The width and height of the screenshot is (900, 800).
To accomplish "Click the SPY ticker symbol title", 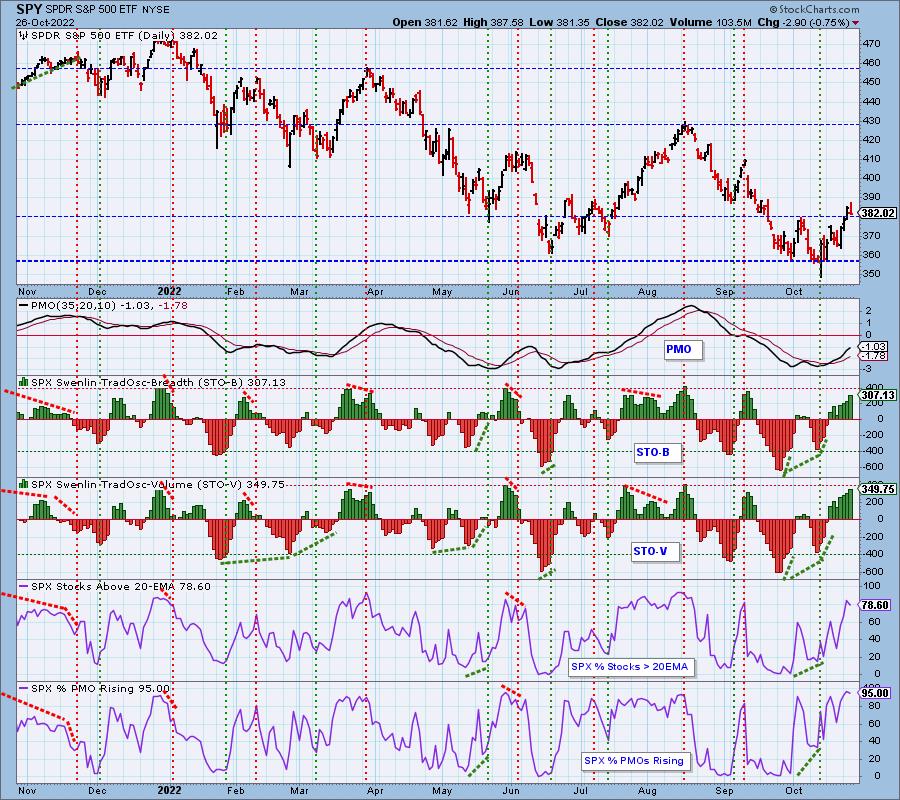I will coord(27,9).
